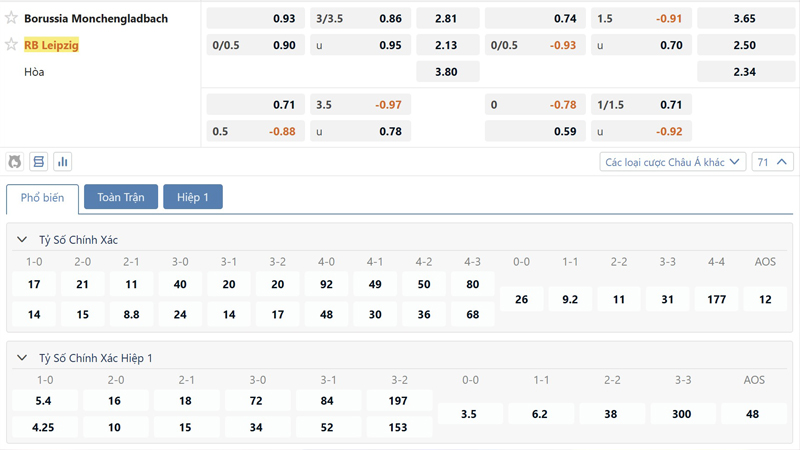Click the flame icon in the toolbar
This screenshot has height=450, width=800.
(x=15, y=162)
